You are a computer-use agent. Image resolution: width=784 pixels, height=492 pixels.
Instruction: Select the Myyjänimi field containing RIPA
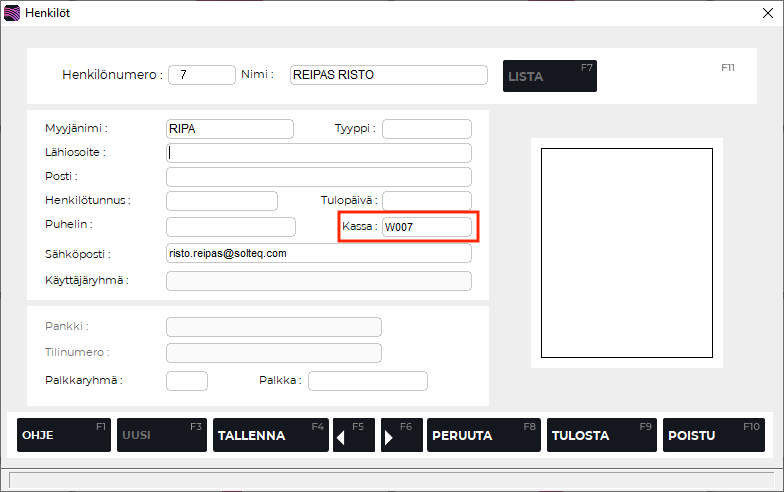tap(229, 128)
